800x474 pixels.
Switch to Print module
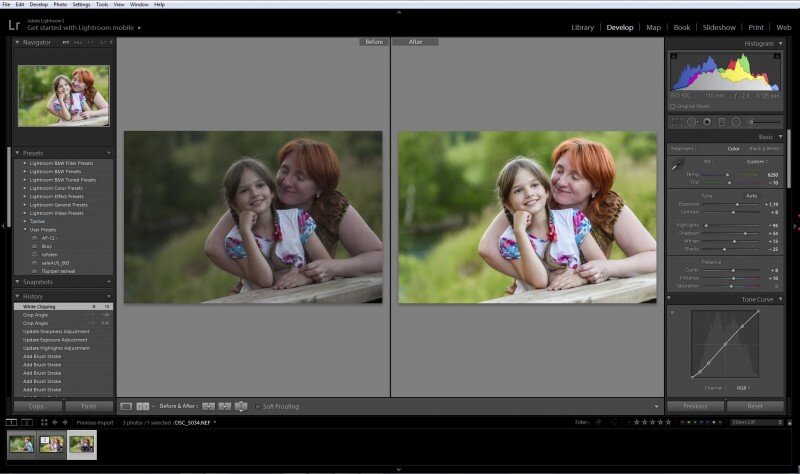pos(756,28)
